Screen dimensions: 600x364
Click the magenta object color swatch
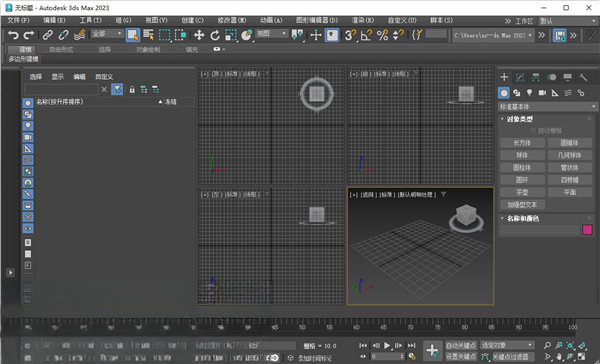587,230
